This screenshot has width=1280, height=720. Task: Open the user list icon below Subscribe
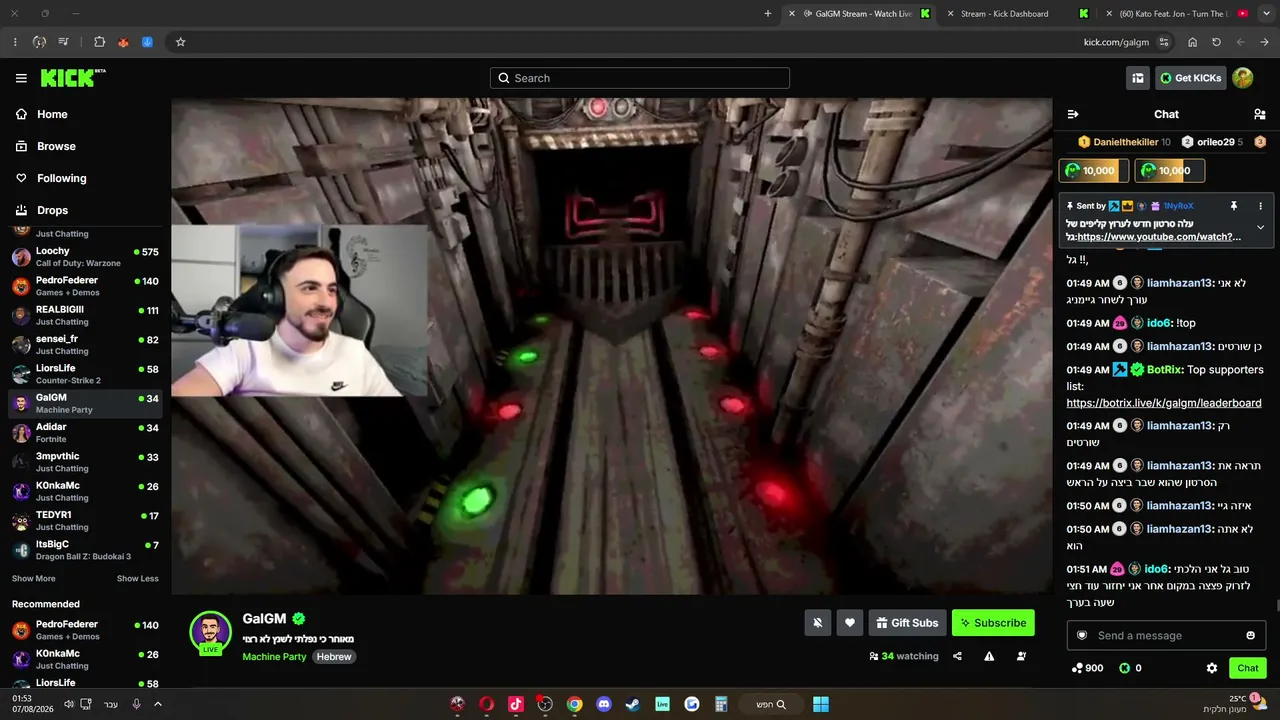point(1021,656)
